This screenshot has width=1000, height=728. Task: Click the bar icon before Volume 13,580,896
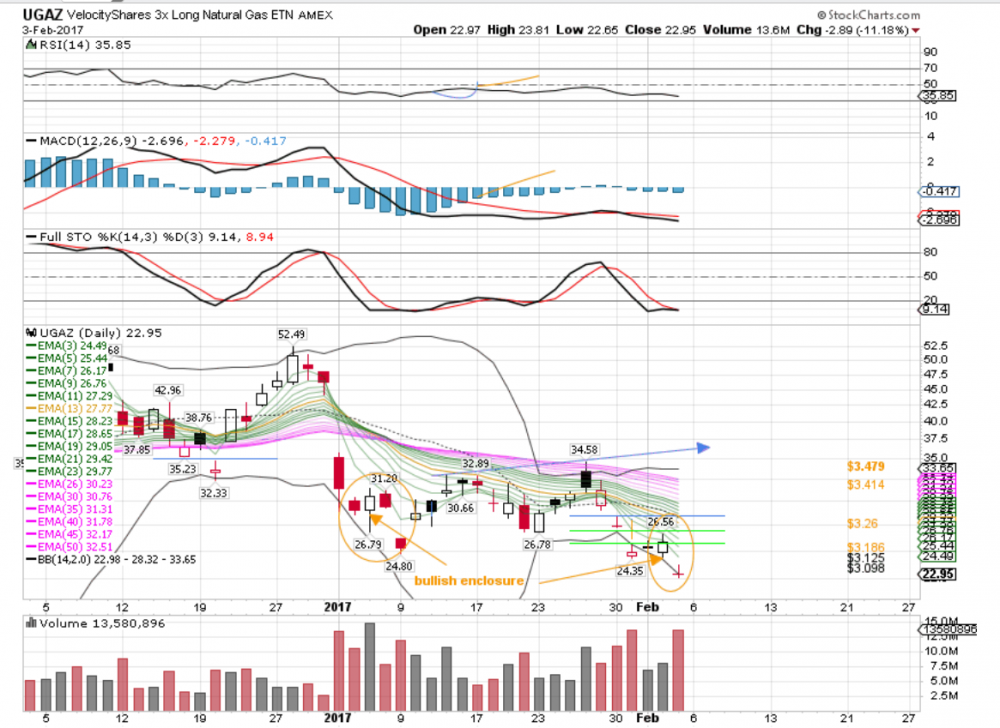click(x=31, y=623)
